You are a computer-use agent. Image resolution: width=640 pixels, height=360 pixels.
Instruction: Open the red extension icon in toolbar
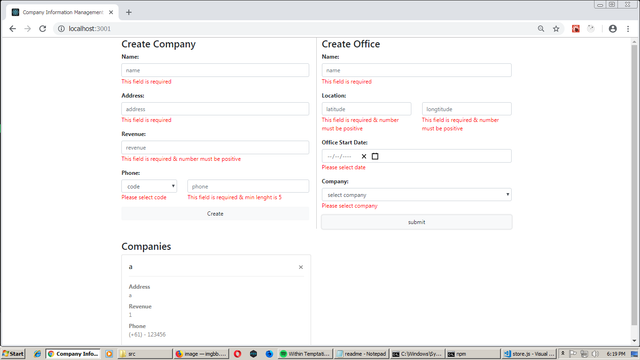576,29
